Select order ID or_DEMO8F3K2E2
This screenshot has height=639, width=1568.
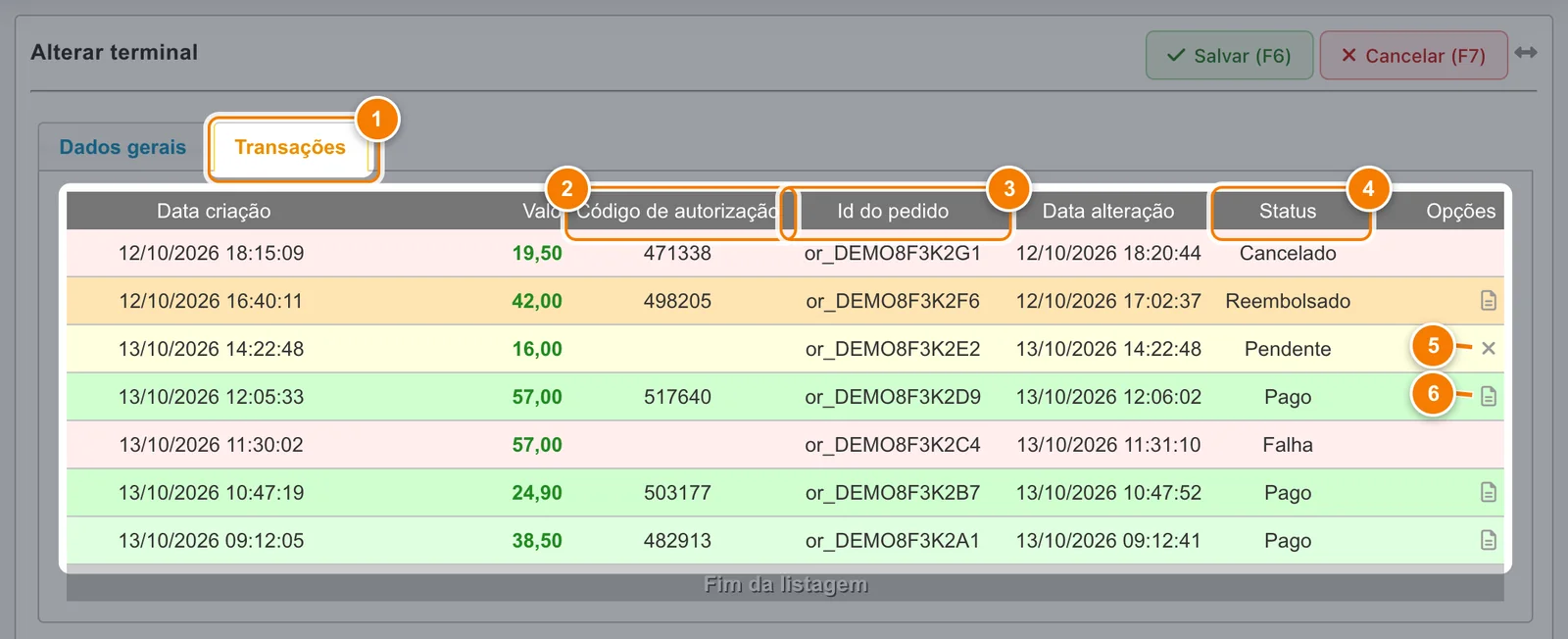coord(893,349)
